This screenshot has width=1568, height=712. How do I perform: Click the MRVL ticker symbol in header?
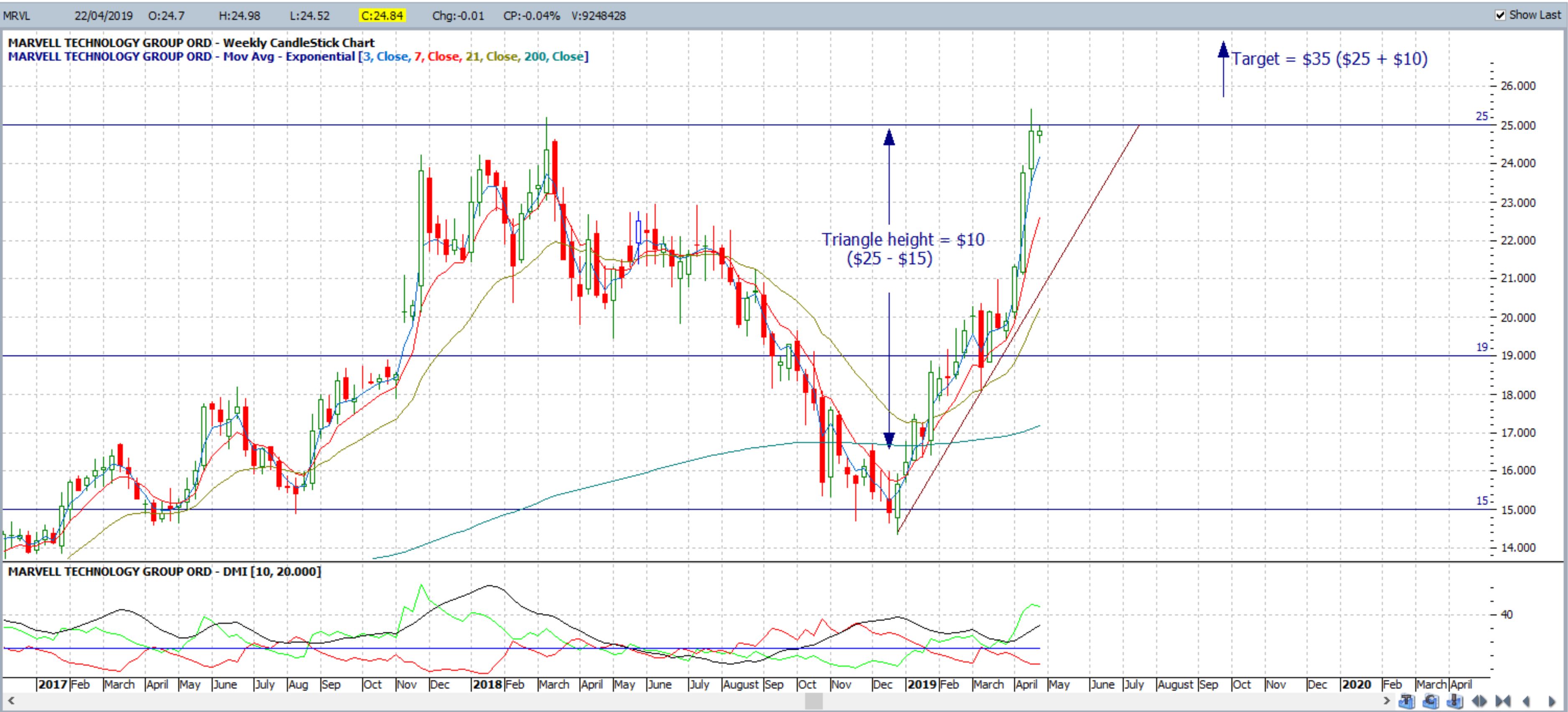pos(16,16)
